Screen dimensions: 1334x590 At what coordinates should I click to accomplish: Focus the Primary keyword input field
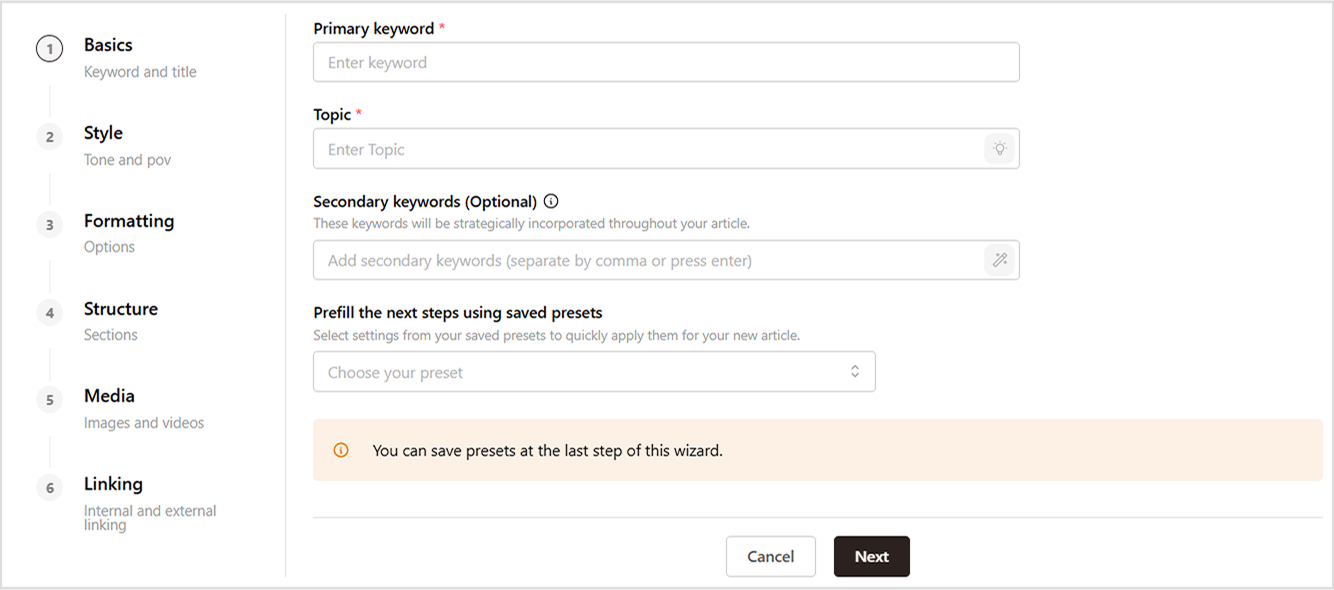coord(666,62)
